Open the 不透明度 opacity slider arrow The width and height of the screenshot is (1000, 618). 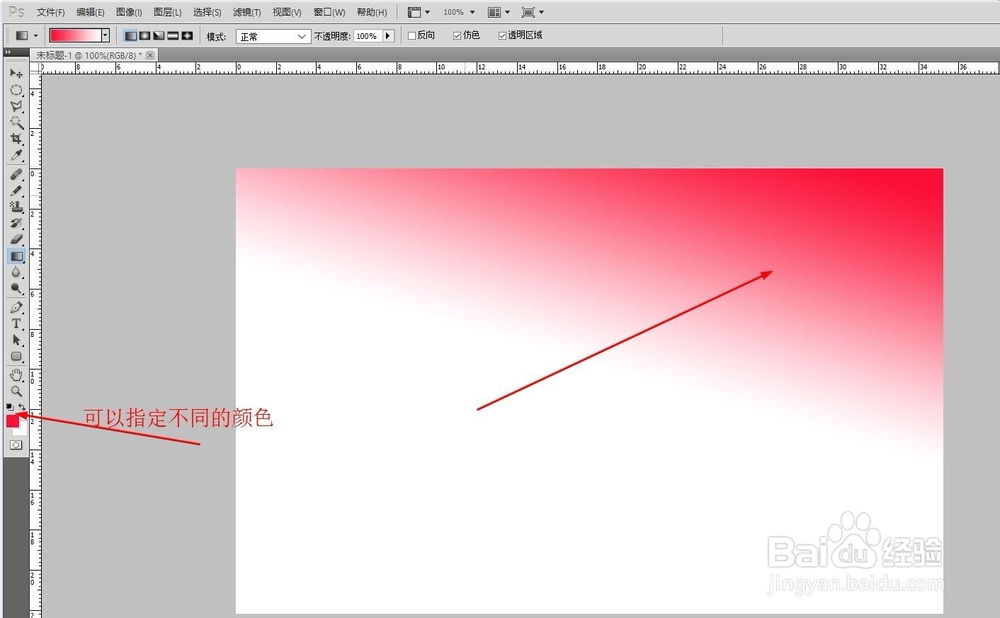tap(388, 36)
